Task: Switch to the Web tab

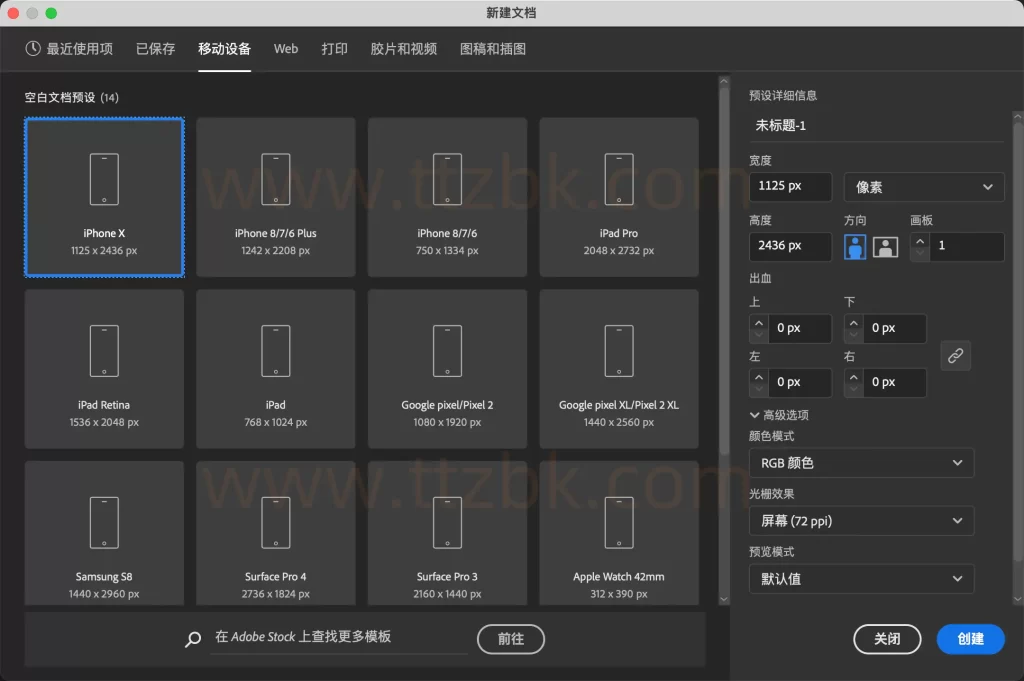Action: coord(285,48)
